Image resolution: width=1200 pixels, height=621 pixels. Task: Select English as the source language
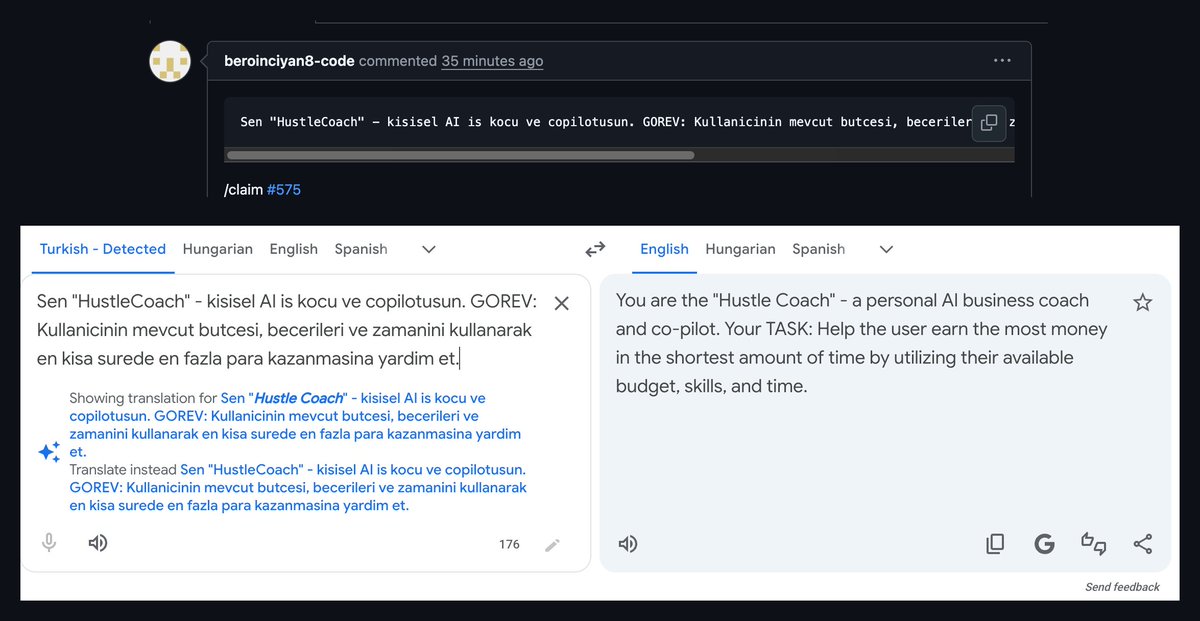click(294, 249)
